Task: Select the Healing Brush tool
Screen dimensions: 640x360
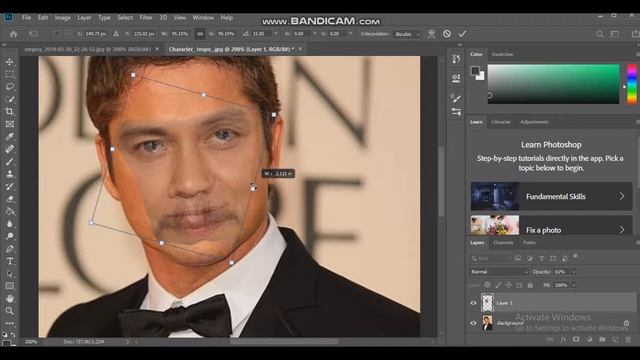Action: tap(9, 149)
